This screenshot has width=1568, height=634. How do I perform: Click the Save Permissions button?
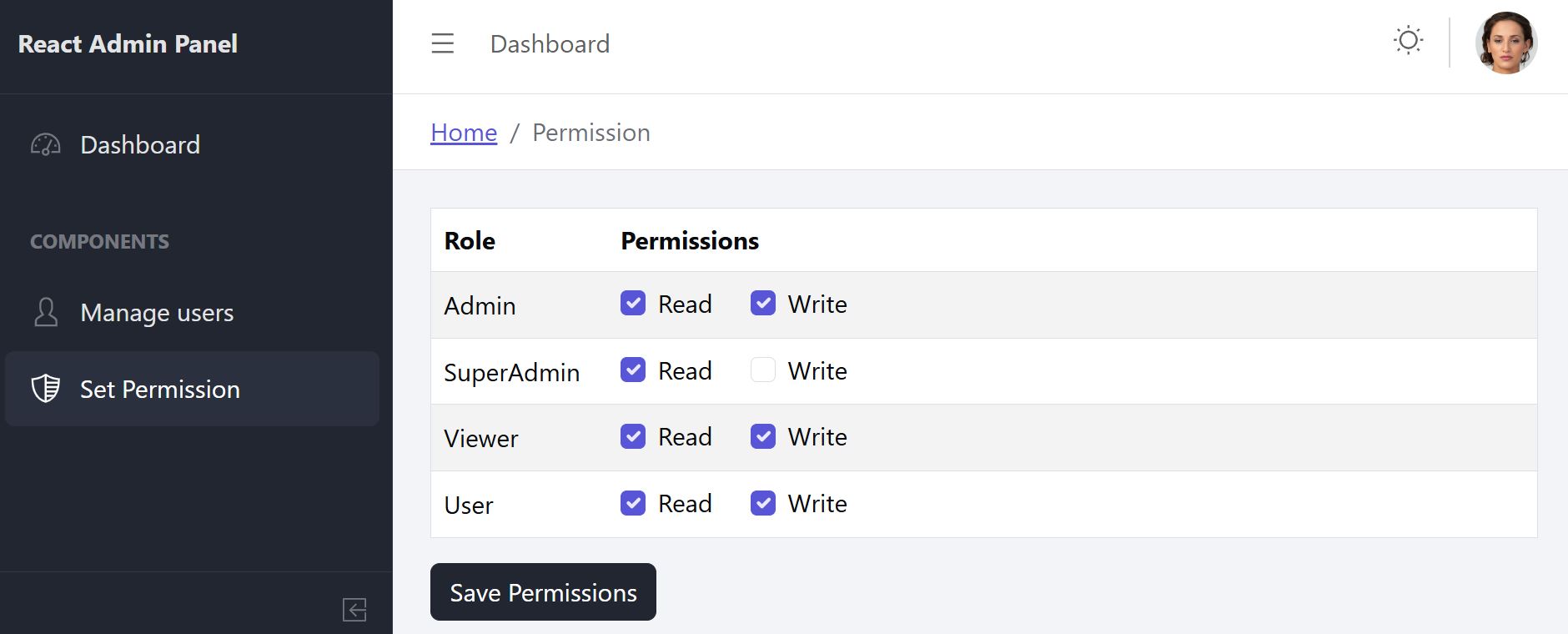pyautogui.click(x=542, y=592)
